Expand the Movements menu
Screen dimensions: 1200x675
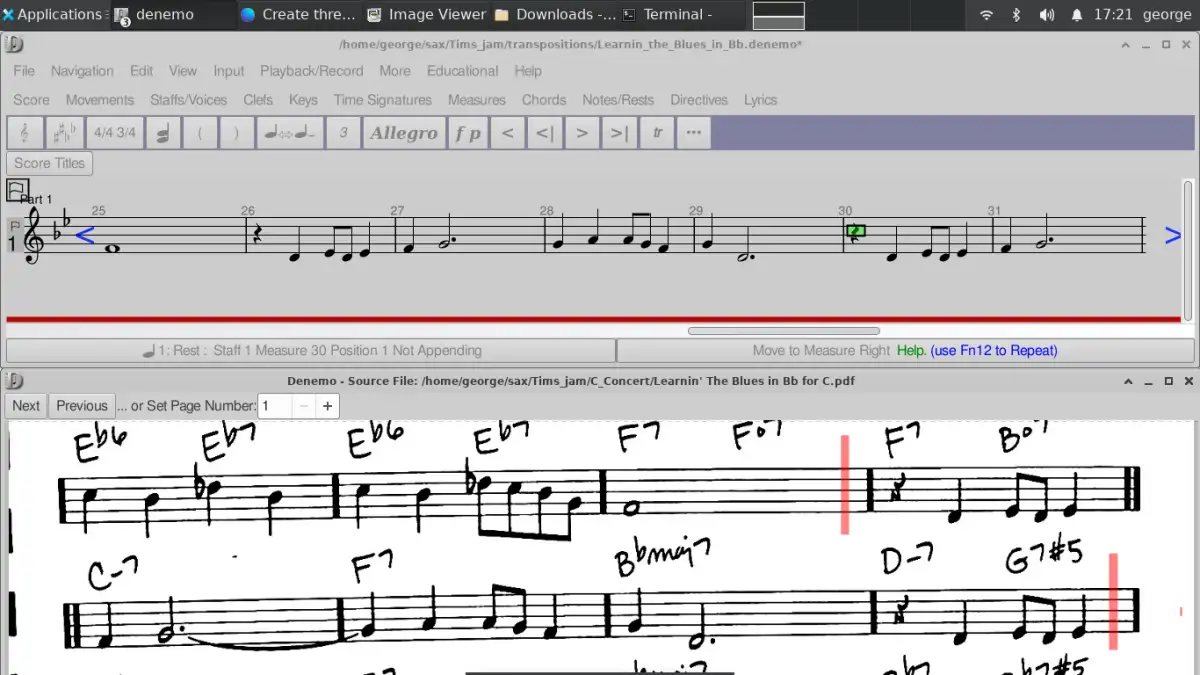(100, 100)
